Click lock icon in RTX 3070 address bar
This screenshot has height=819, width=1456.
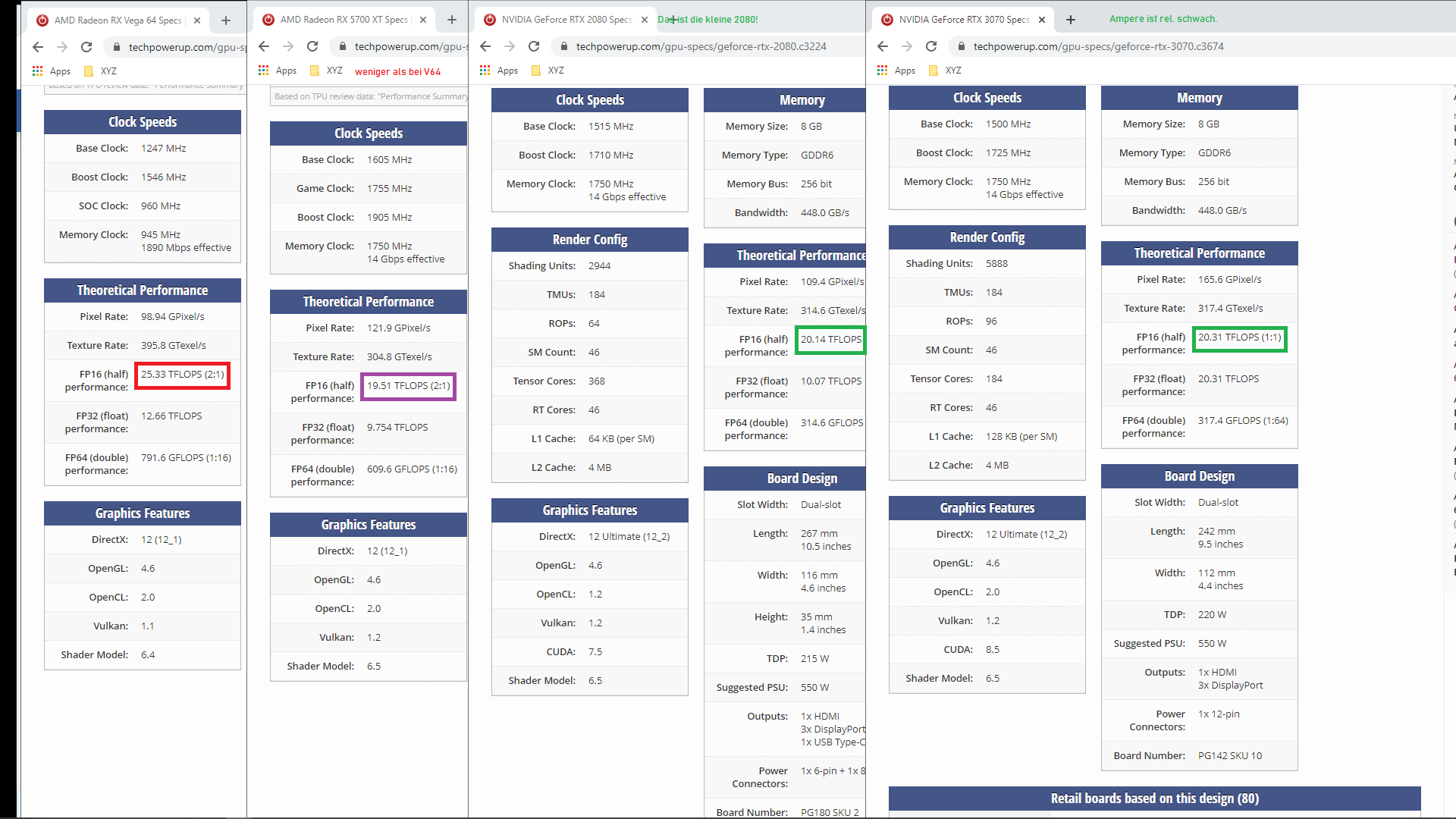962,46
